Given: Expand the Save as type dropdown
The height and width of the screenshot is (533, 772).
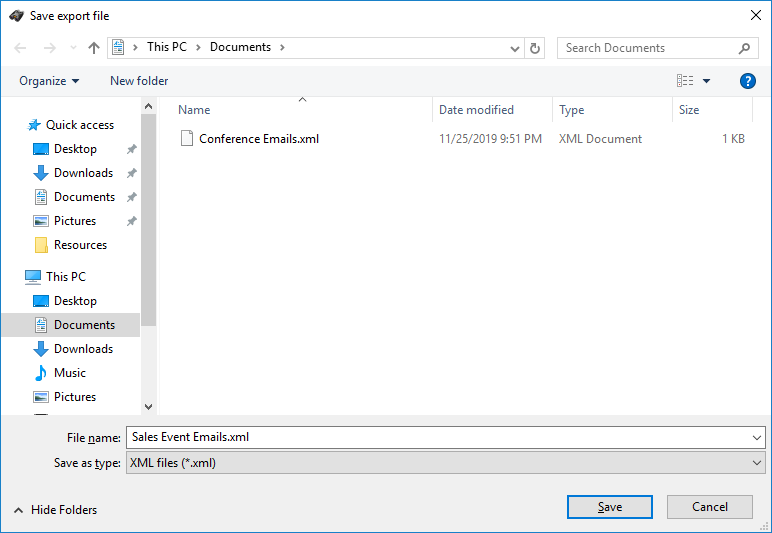Looking at the screenshot, I should [756, 463].
